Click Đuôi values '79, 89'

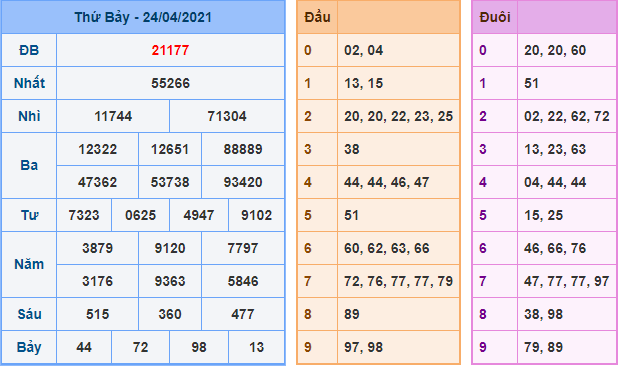coord(544,347)
